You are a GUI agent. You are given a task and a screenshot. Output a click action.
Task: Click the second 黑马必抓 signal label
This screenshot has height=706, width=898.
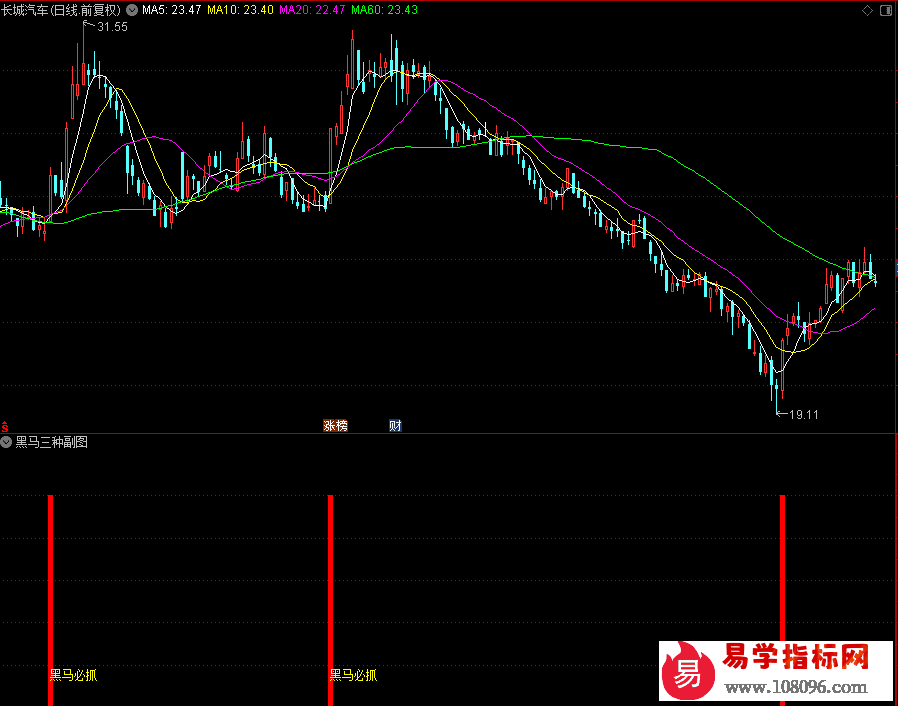click(x=353, y=675)
